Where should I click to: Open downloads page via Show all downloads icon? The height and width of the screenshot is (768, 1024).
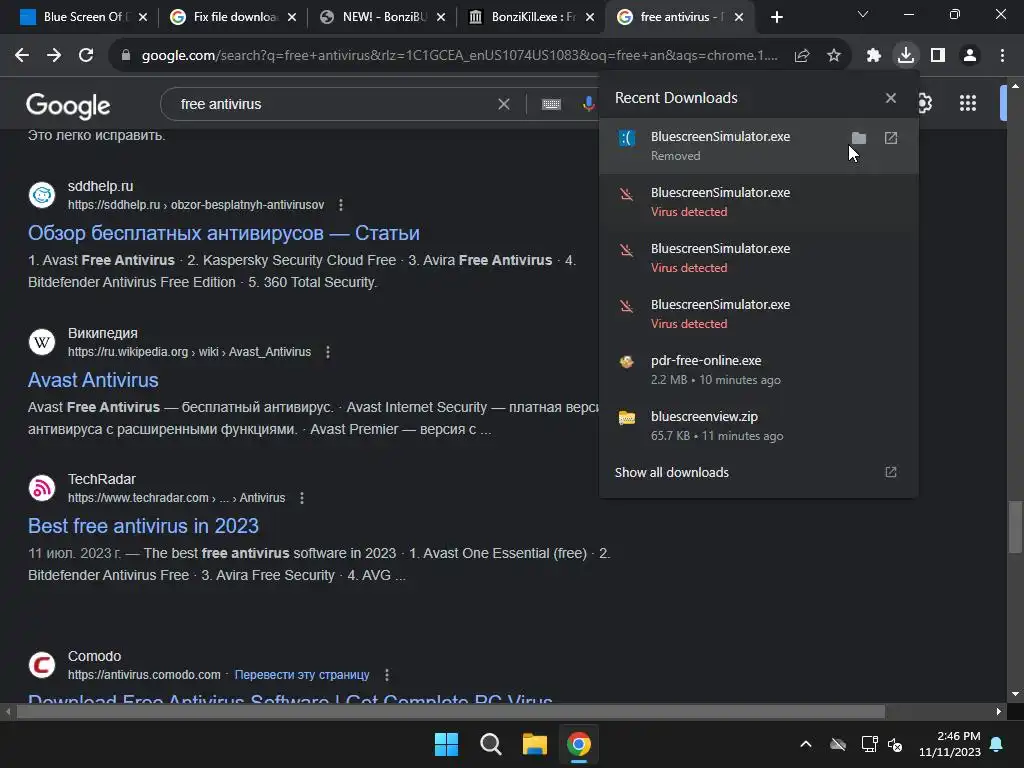pyautogui.click(x=891, y=472)
